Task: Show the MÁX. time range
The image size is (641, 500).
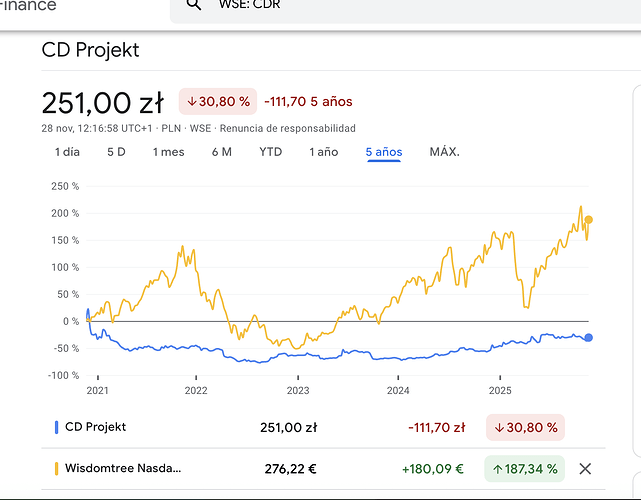Action: tap(444, 152)
